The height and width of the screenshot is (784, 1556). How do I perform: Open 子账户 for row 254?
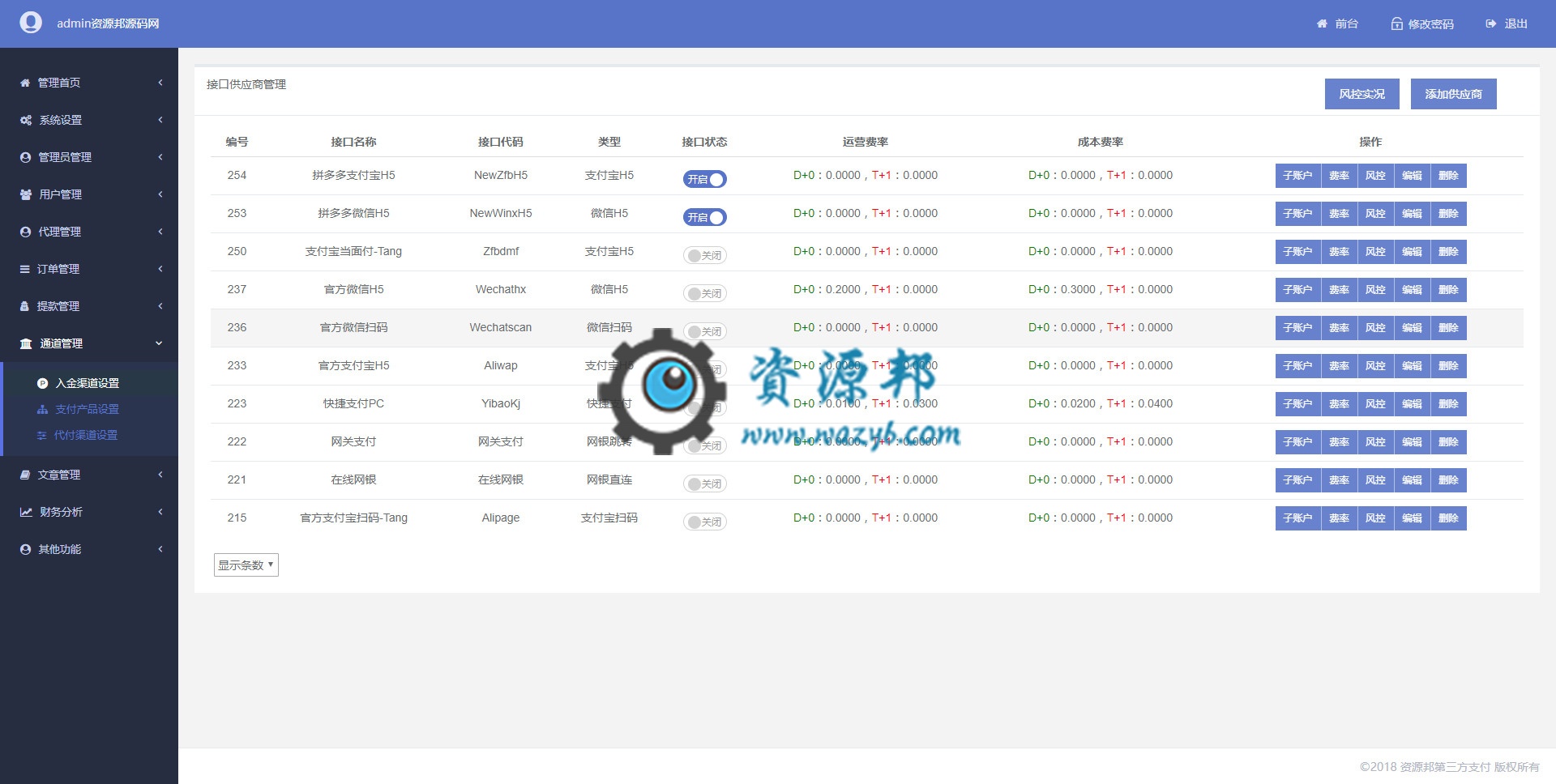(1297, 176)
